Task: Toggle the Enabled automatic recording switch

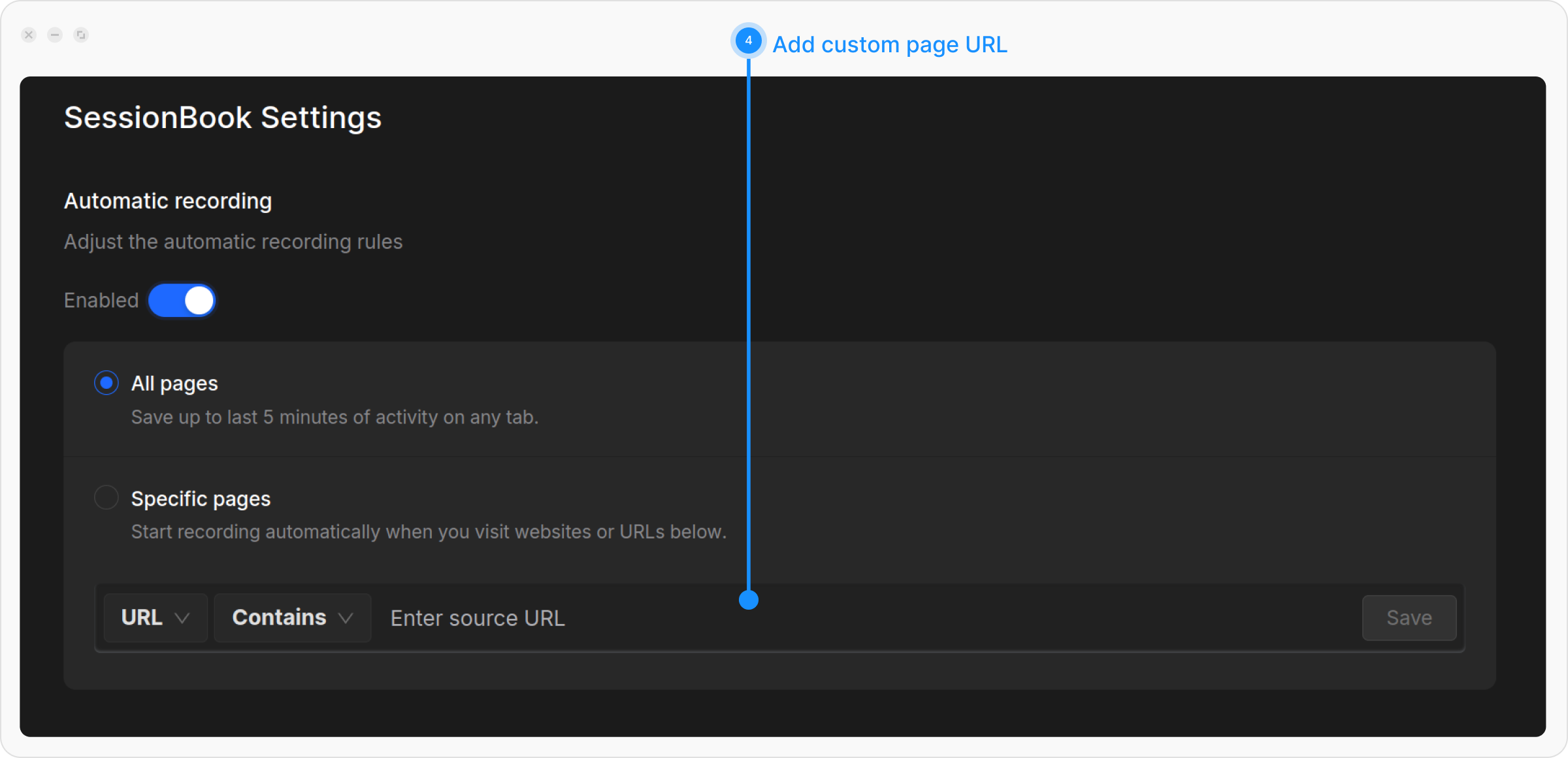Action: pyautogui.click(x=182, y=301)
